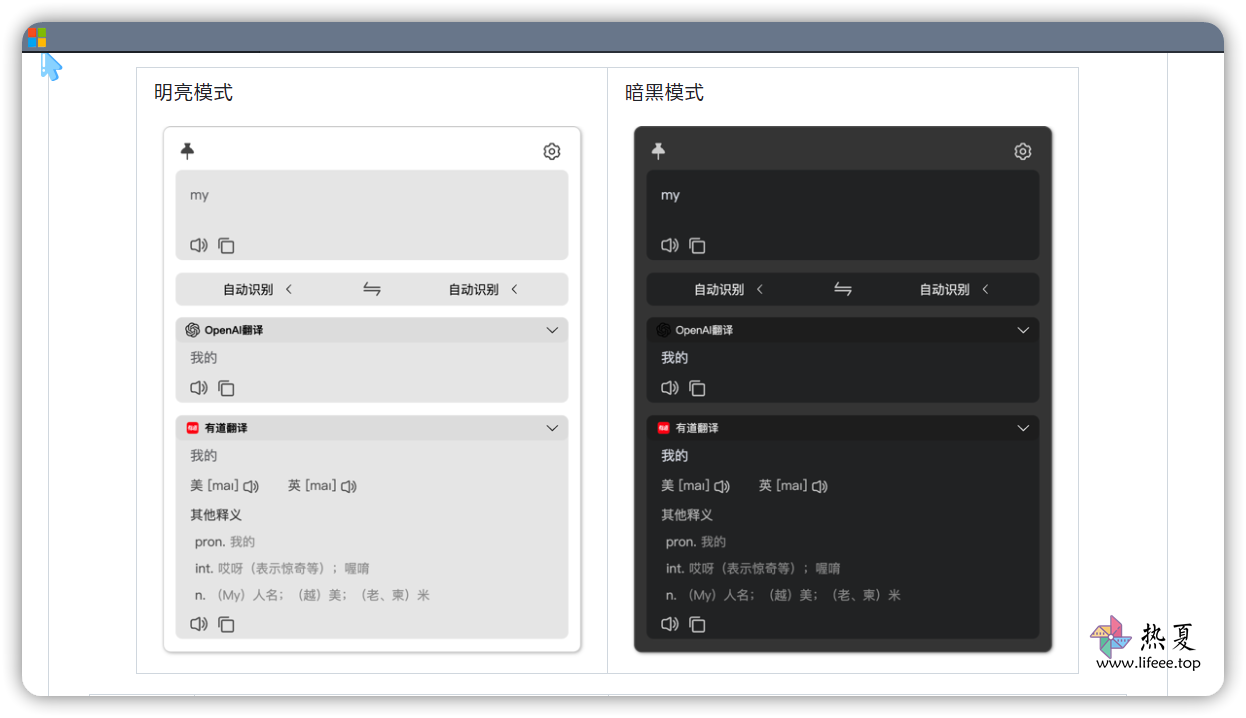Open settings gear in dark mode panel
Screen dimensions: 1246x718
pos(1023,151)
